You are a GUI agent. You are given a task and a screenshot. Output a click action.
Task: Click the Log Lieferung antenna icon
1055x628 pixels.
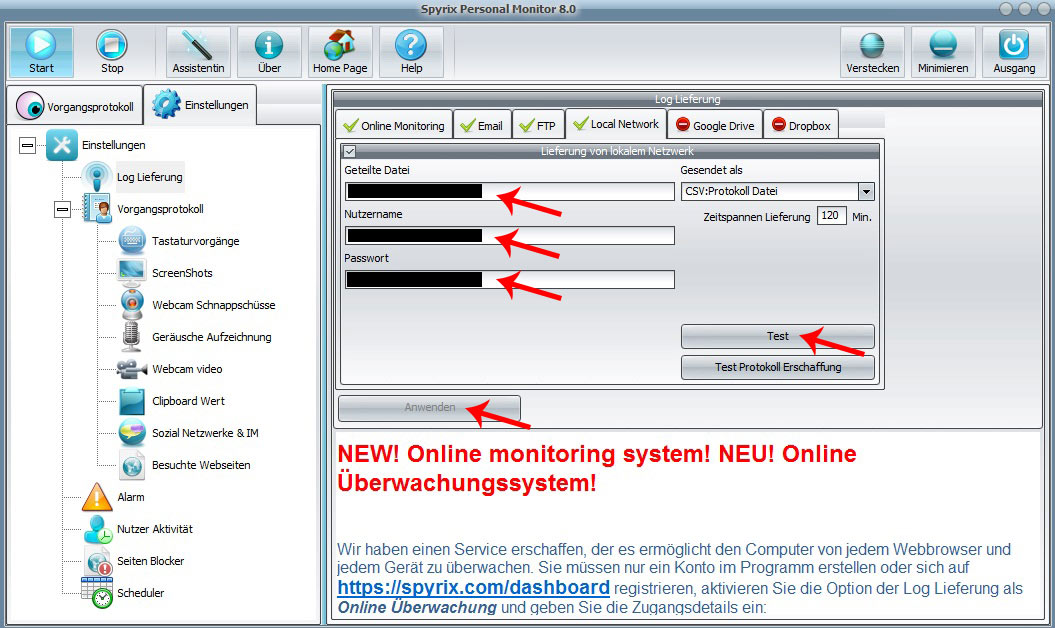click(97, 177)
